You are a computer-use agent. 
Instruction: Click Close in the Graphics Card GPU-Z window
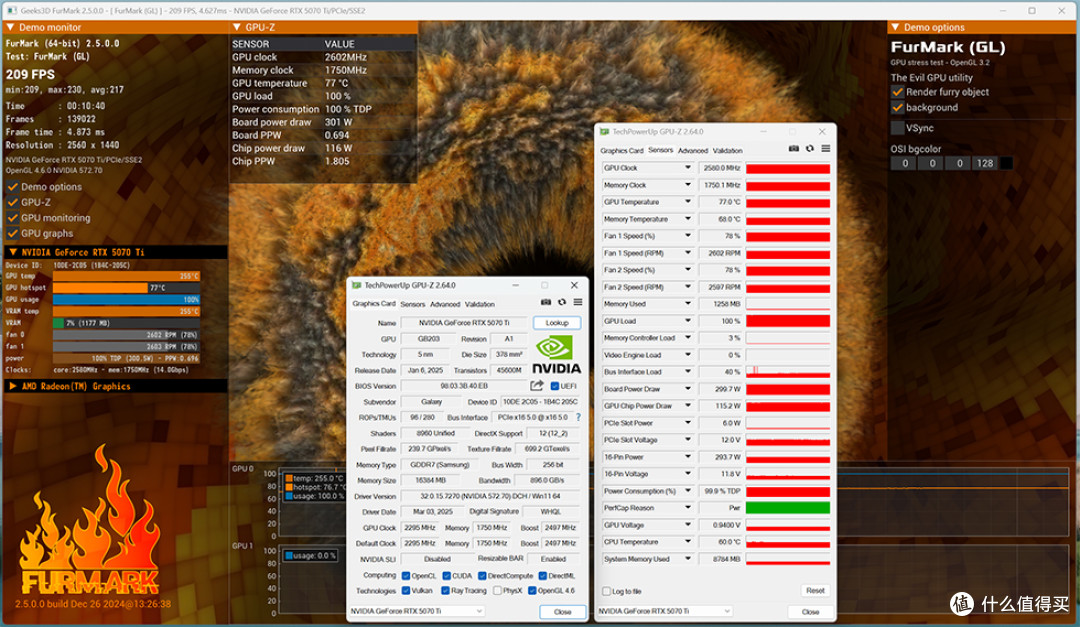(563, 612)
